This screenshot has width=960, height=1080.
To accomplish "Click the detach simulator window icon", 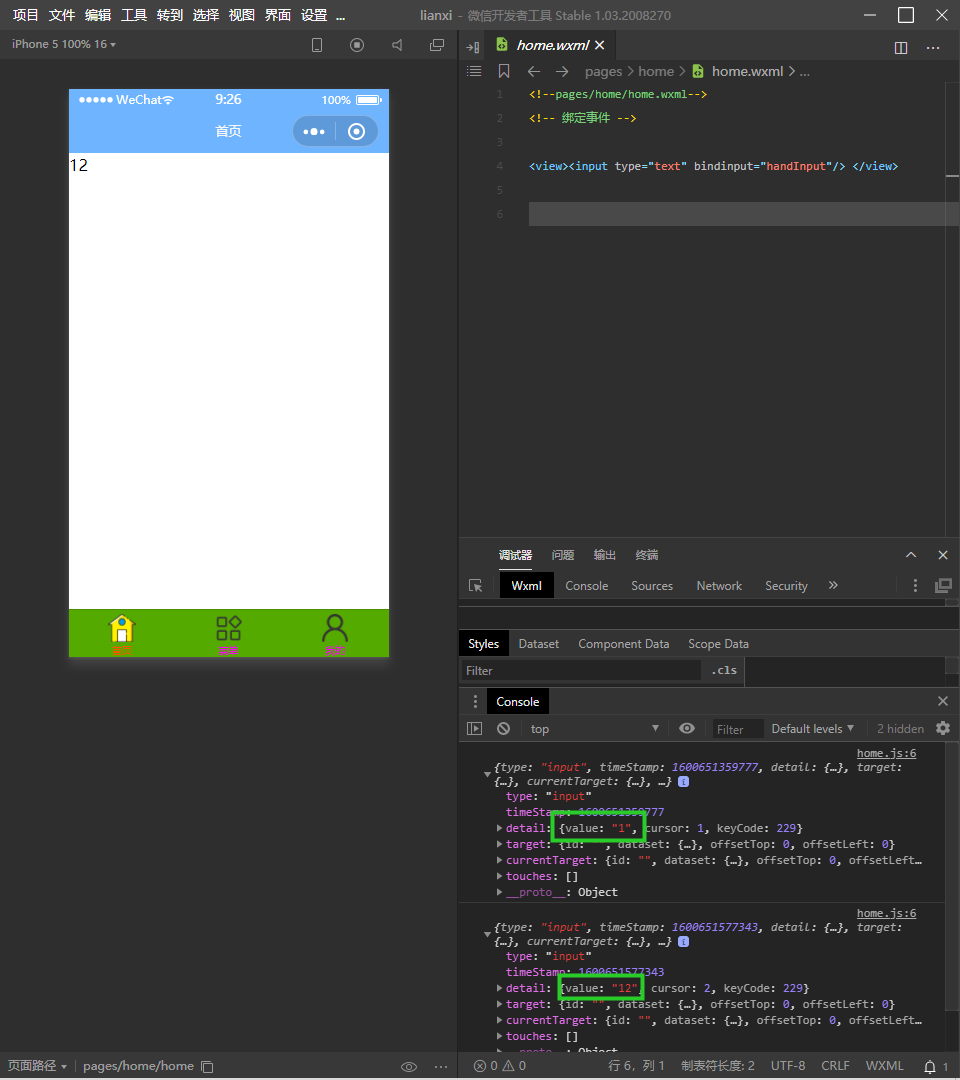I will click(437, 45).
